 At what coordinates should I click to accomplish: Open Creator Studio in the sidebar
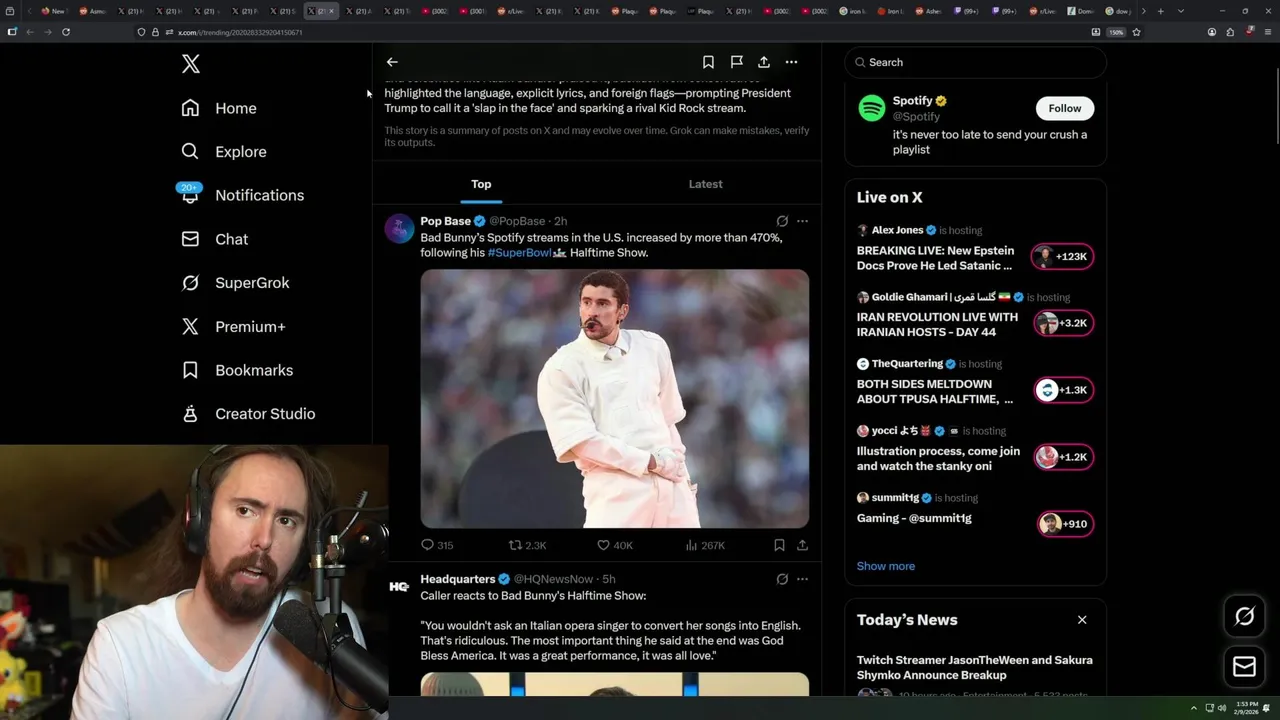(248, 414)
